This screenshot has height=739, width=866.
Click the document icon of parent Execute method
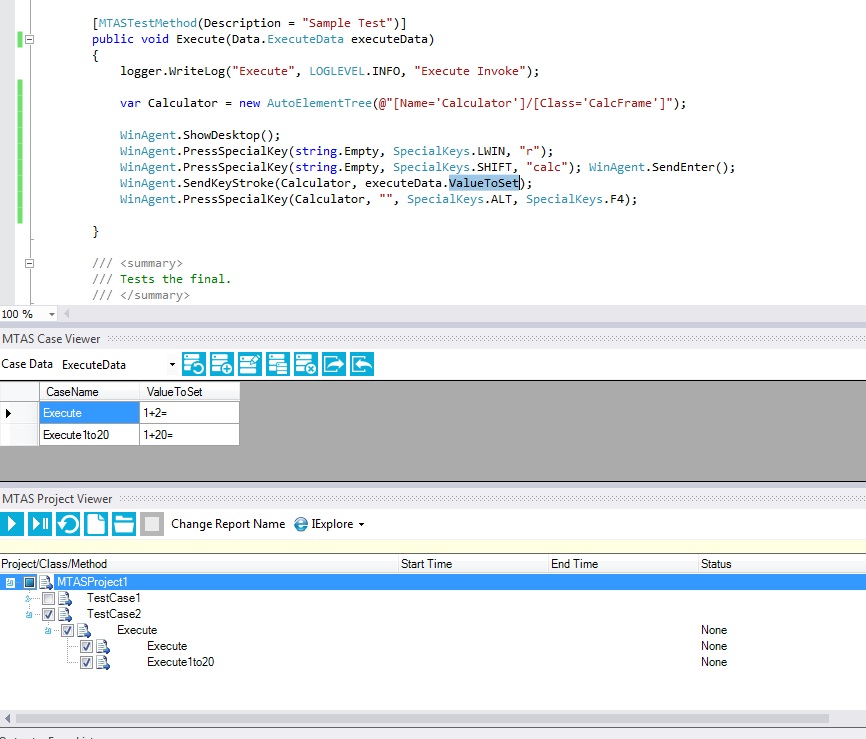[84, 630]
